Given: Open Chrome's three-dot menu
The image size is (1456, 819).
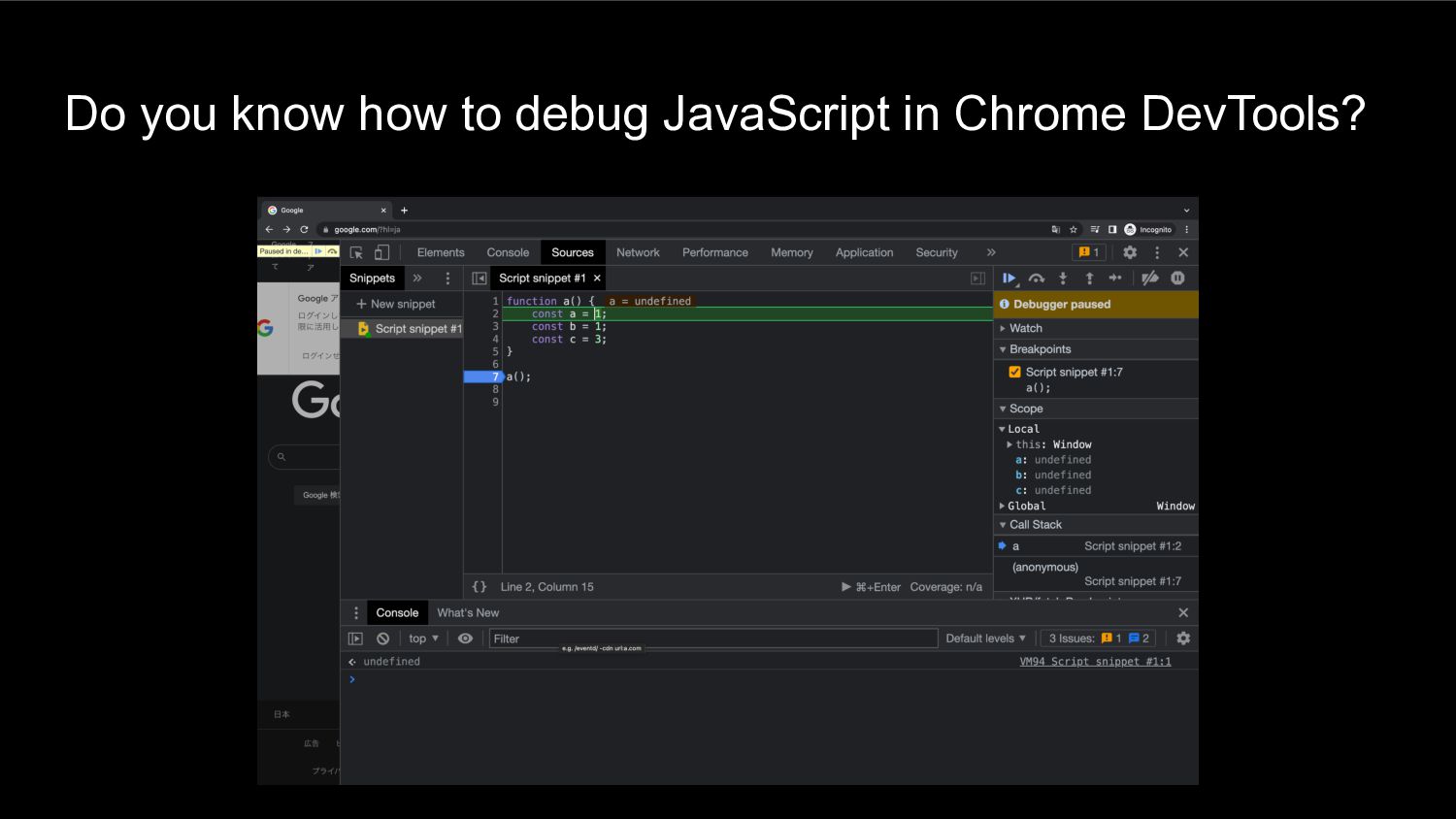Looking at the screenshot, I should 1186,230.
